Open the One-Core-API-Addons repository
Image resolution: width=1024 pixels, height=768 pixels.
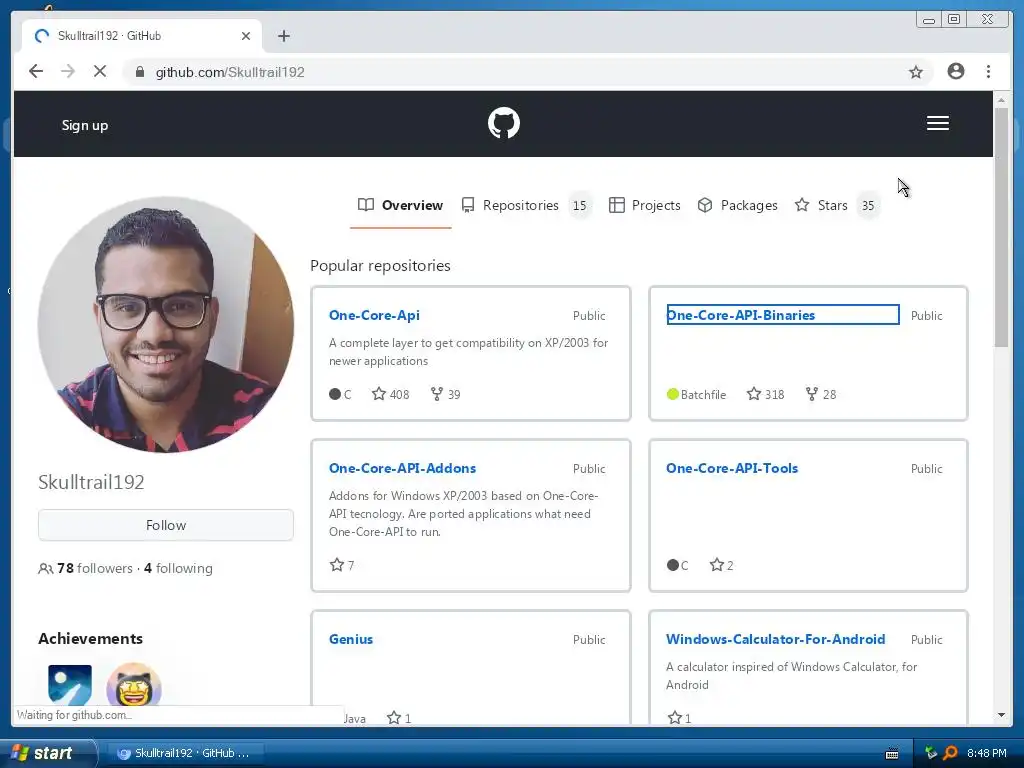point(402,468)
